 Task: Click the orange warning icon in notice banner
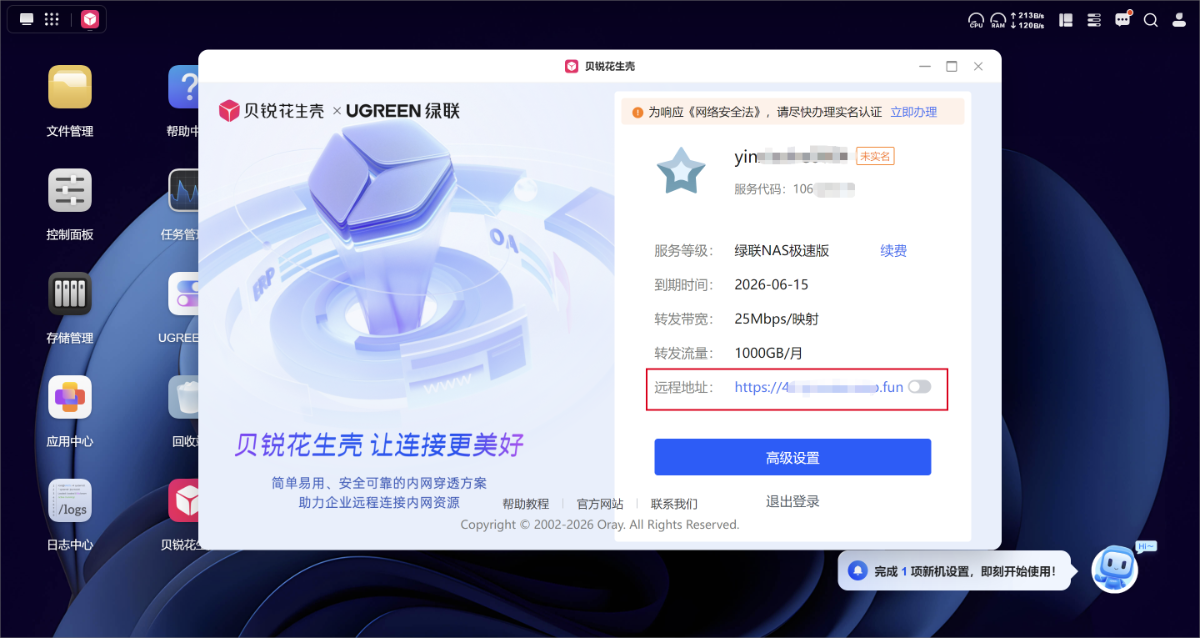(x=638, y=112)
